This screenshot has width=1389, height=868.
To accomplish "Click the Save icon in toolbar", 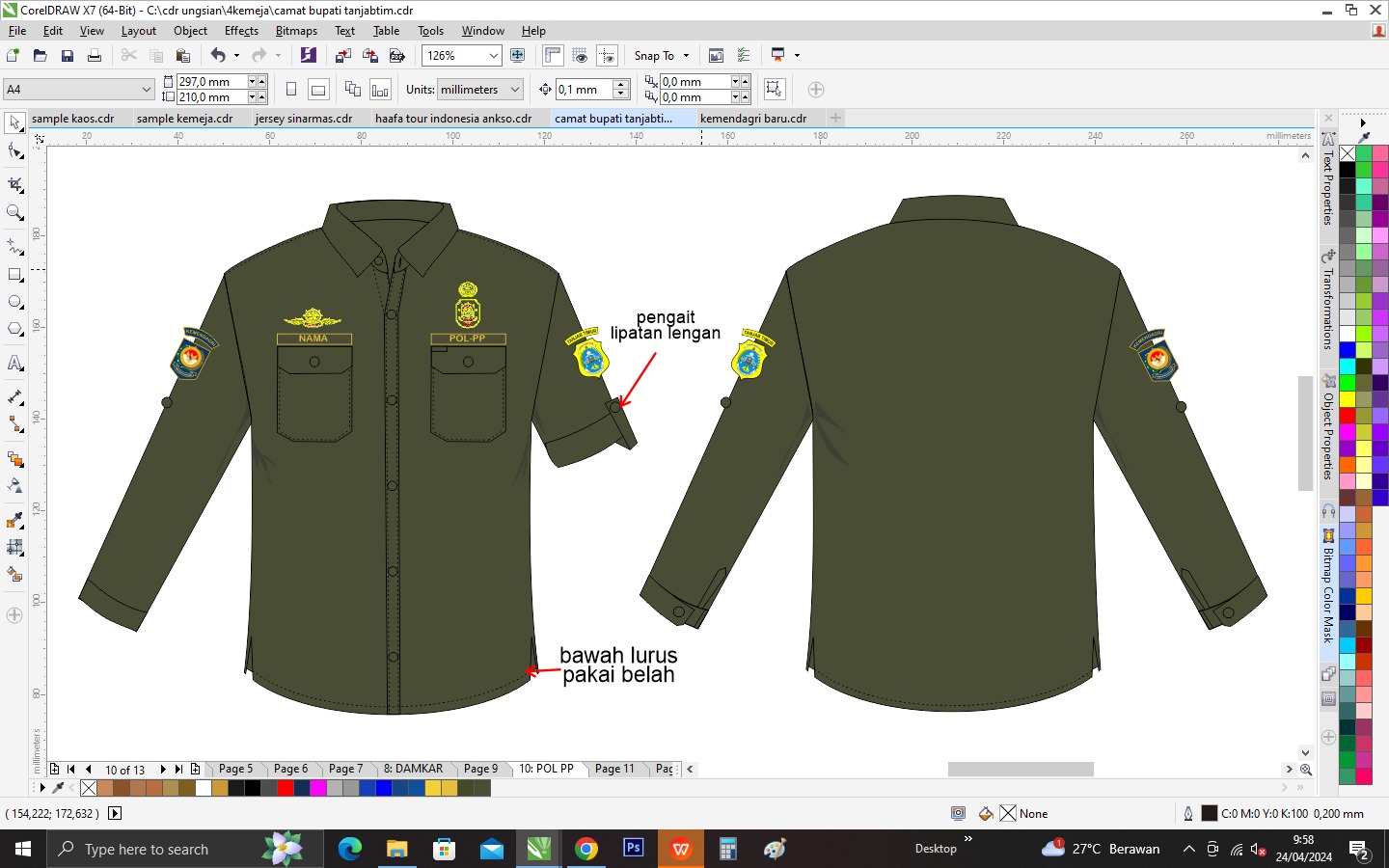I will coord(68,56).
